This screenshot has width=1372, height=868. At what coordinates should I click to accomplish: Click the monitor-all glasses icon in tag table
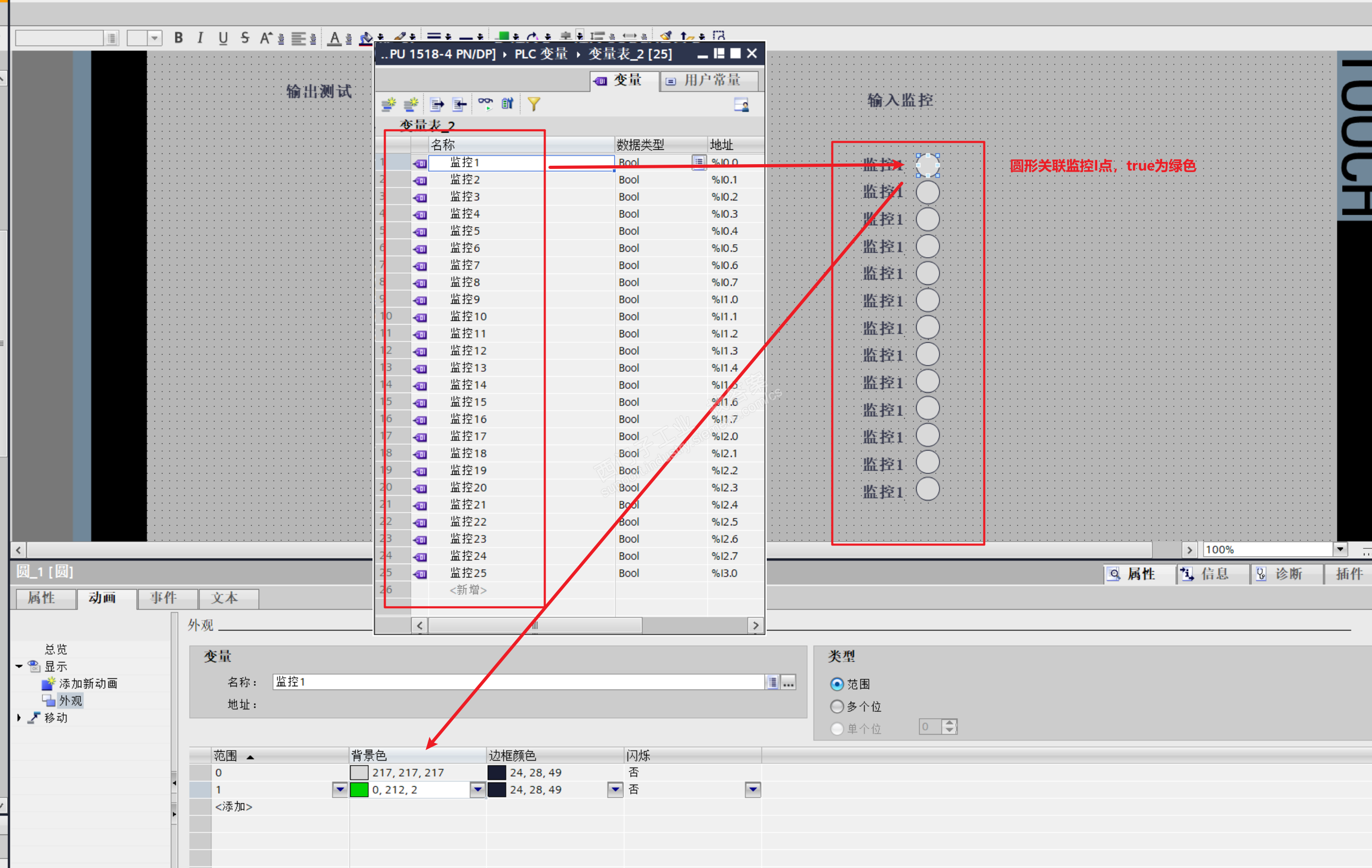[x=486, y=104]
